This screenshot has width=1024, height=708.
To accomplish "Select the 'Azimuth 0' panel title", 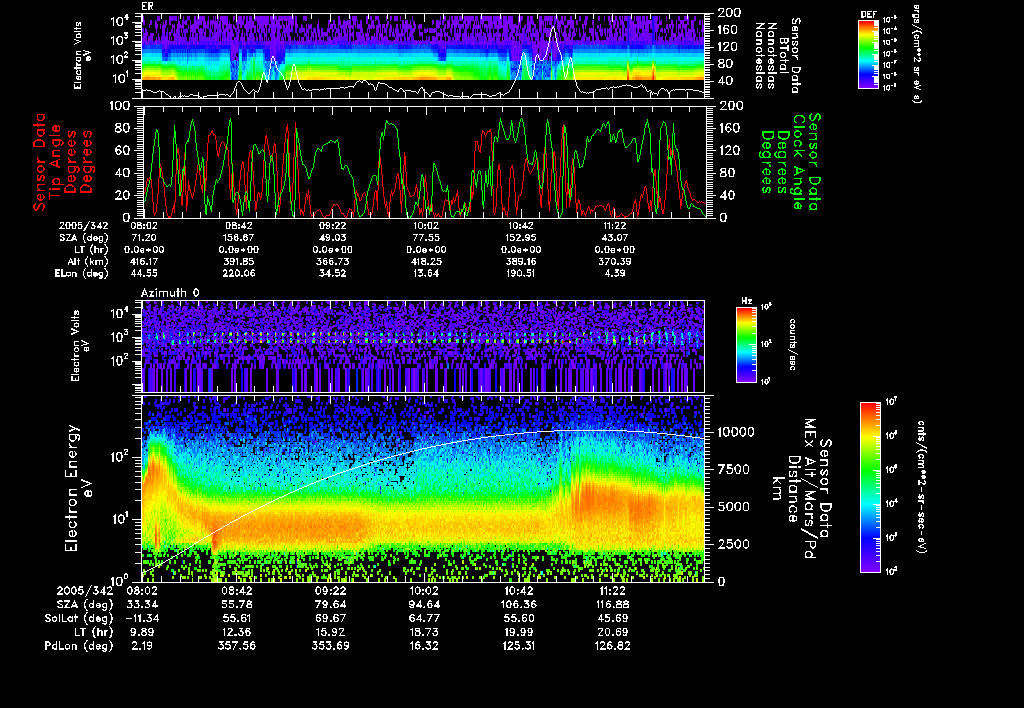I will point(170,293).
